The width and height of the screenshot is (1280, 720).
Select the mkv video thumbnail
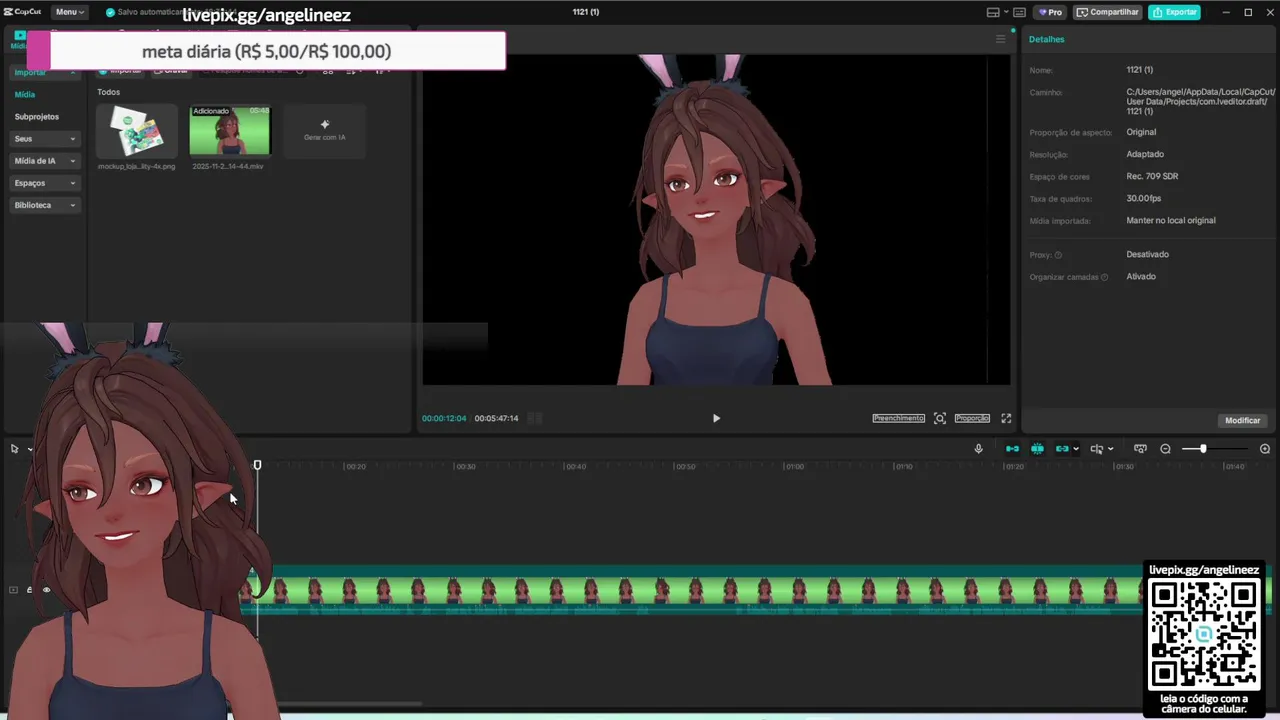coord(229,131)
